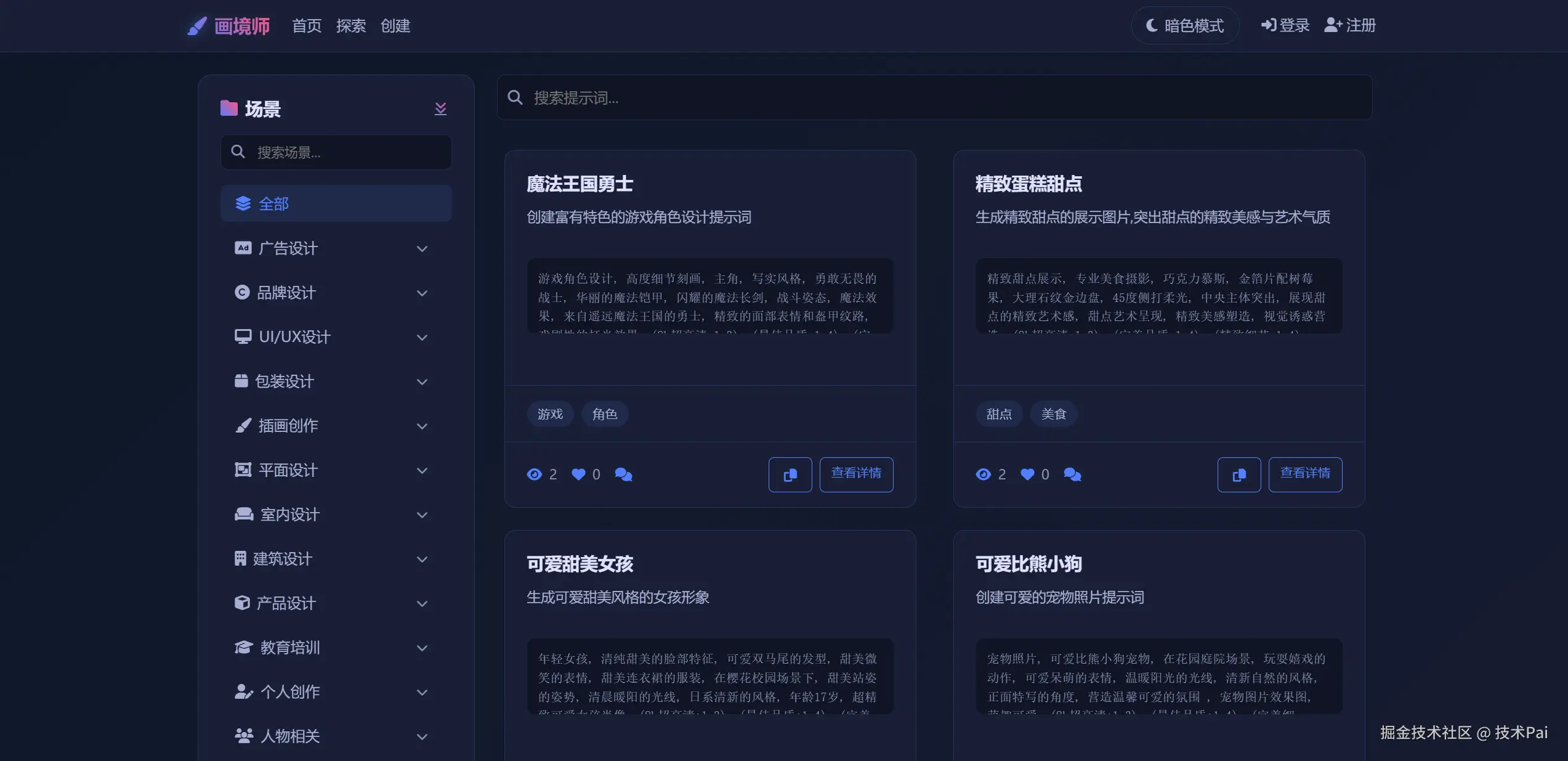Image resolution: width=1568 pixels, height=761 pixels.
Task: Click copy icon on 精致蛋糕甜点 card
Action: click(x=1239, y=474)
